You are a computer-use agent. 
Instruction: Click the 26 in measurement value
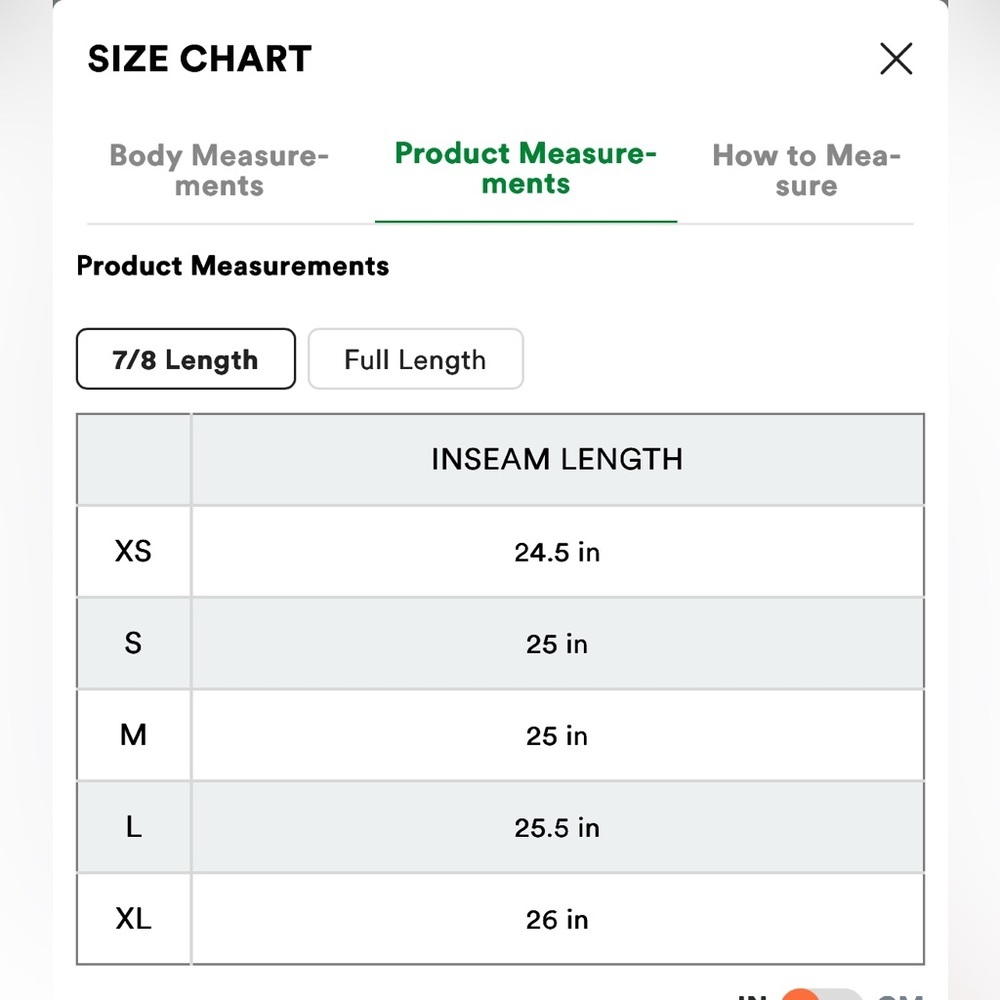pyautogui.click(x=557, y=919)
